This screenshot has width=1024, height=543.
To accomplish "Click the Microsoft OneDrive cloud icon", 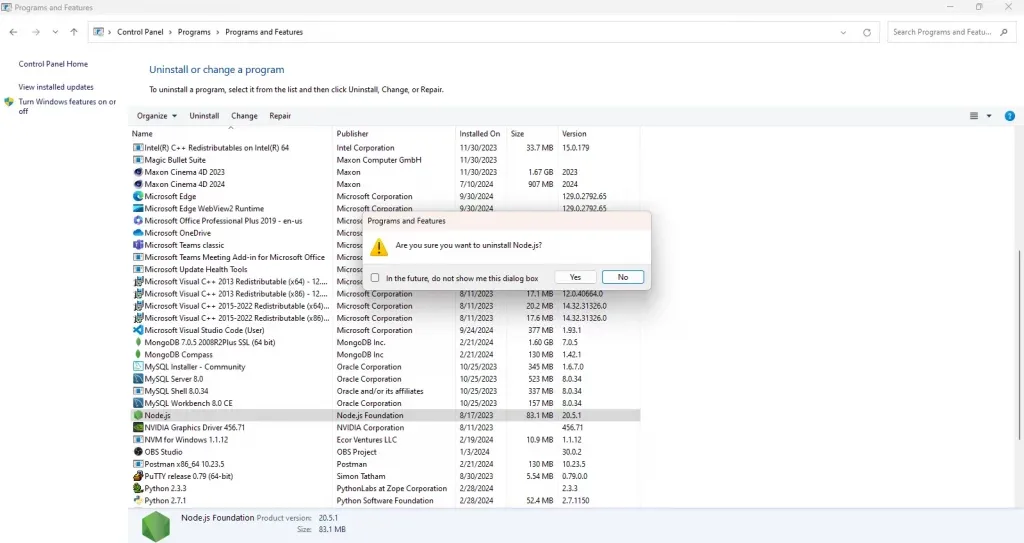I will point(138,233).
